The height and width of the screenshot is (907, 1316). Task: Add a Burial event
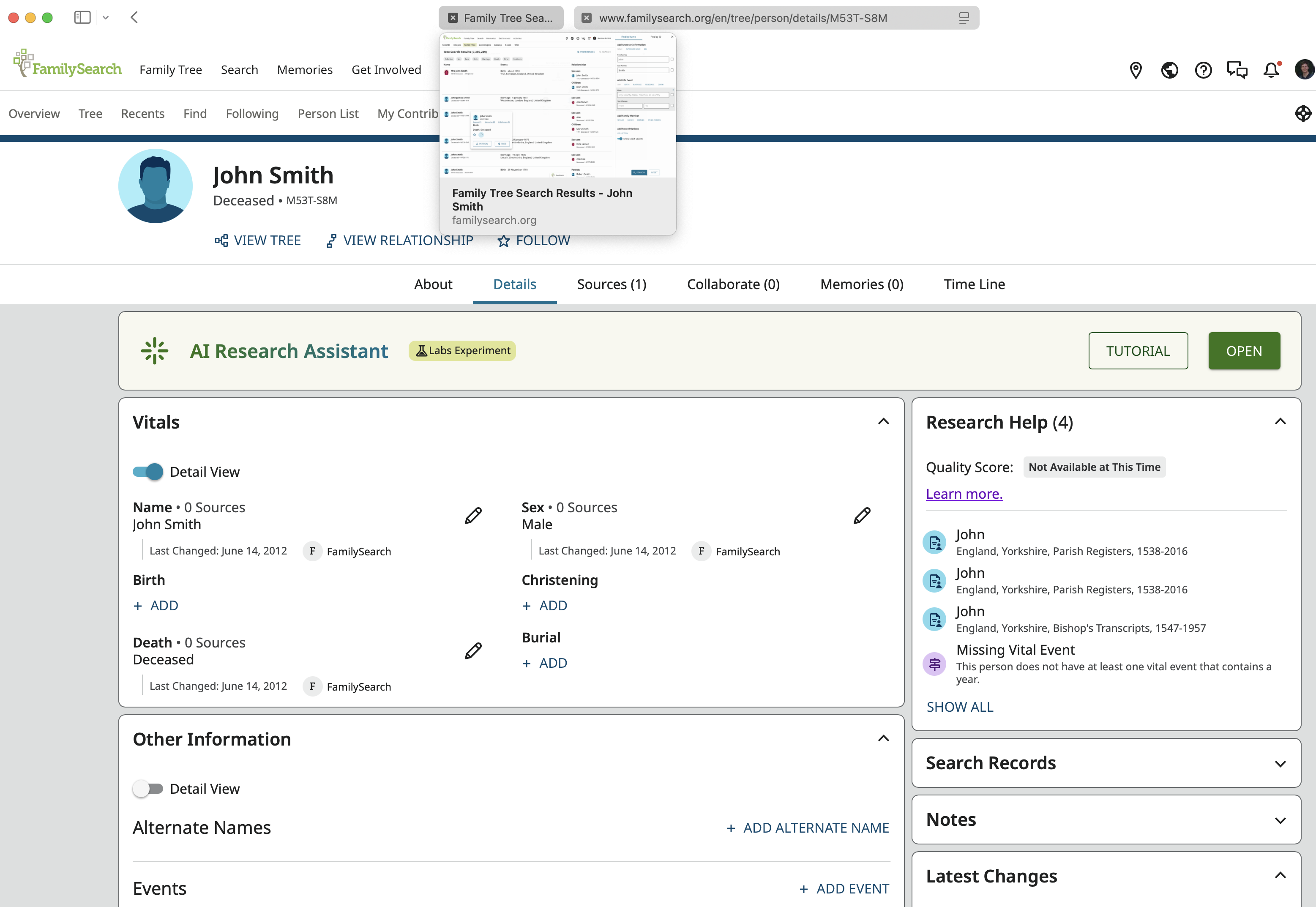[x=544, y=663]
